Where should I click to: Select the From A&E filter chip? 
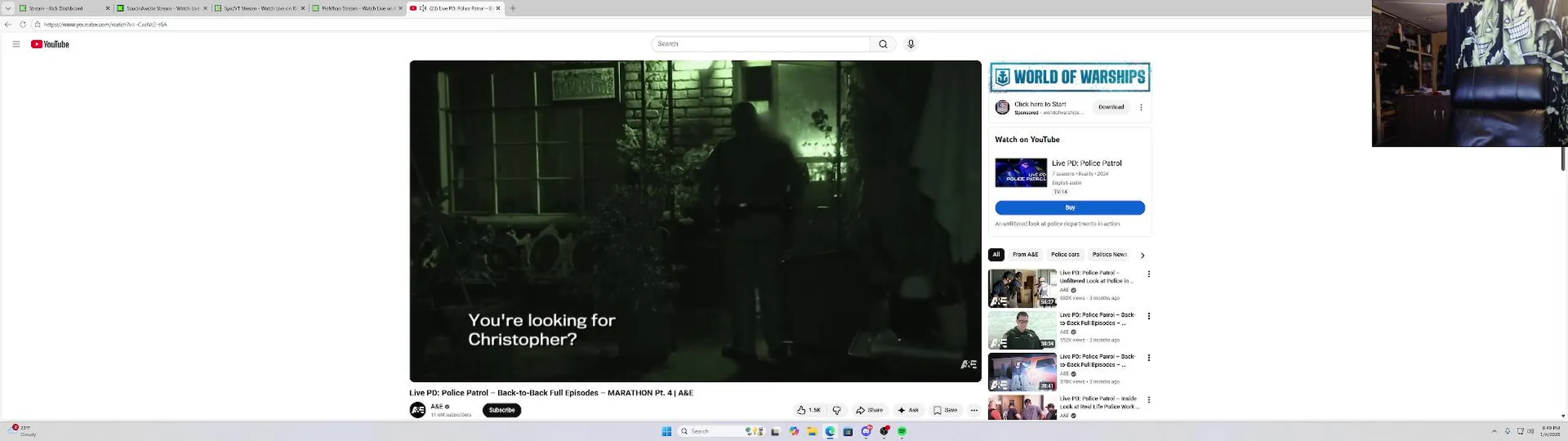click(1025, 255)
